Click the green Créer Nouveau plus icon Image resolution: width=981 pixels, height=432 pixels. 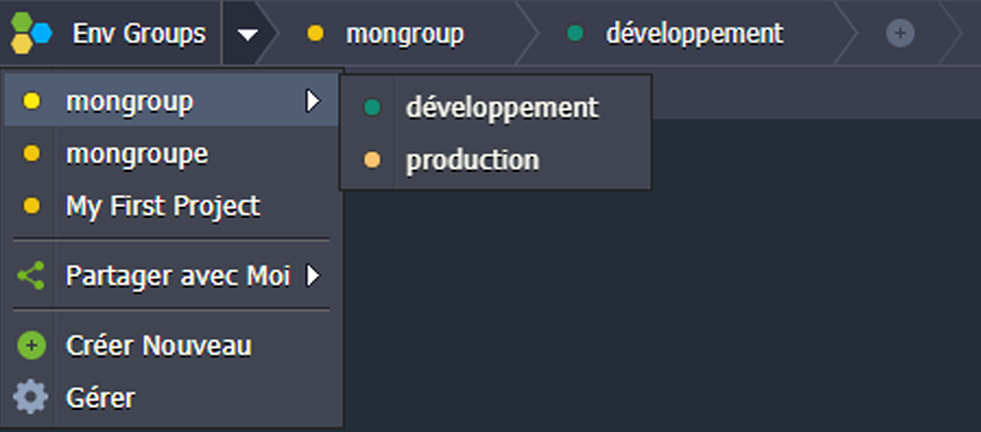pos(32,346)
